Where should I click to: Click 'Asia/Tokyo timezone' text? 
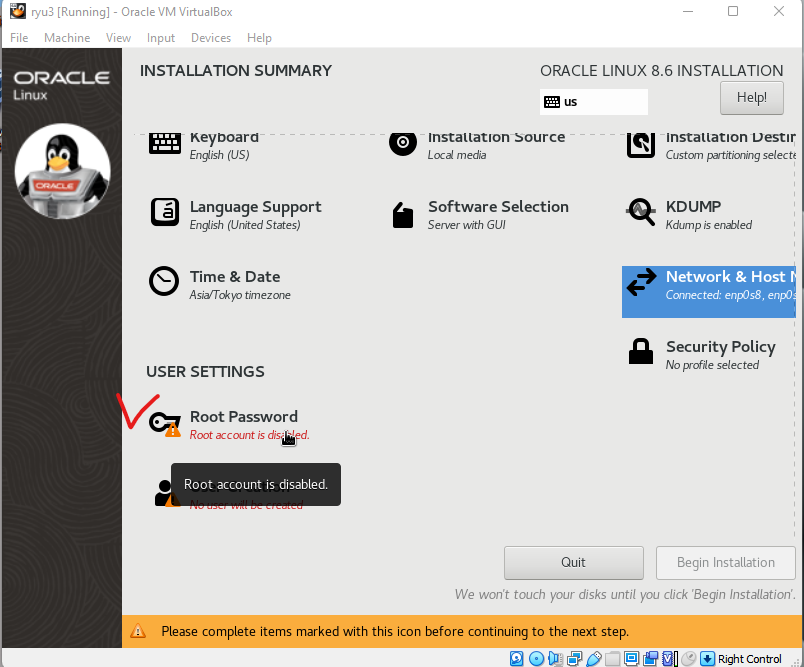(240, 295)
